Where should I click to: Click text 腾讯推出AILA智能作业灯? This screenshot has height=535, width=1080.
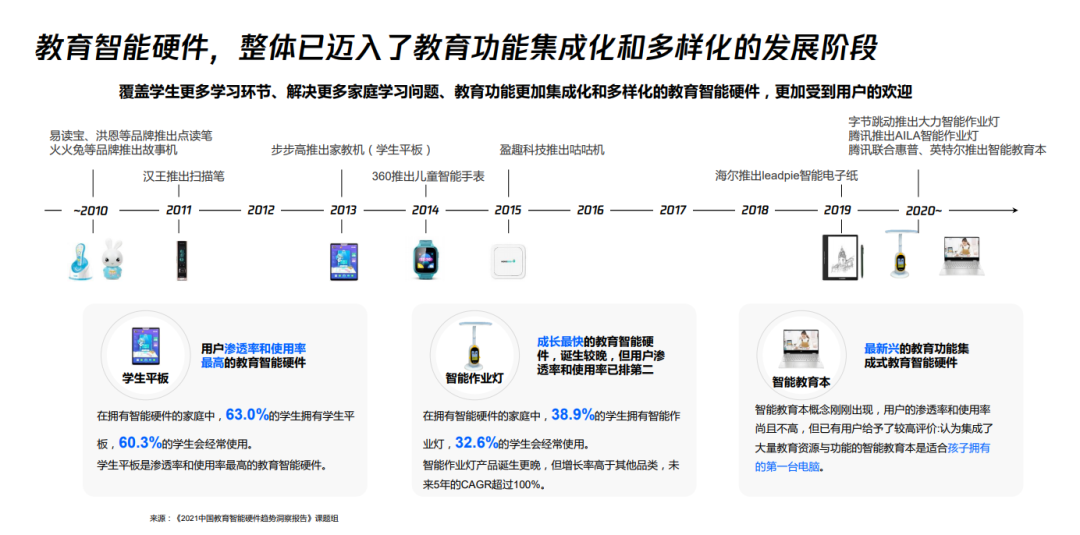tap(913, 135)
